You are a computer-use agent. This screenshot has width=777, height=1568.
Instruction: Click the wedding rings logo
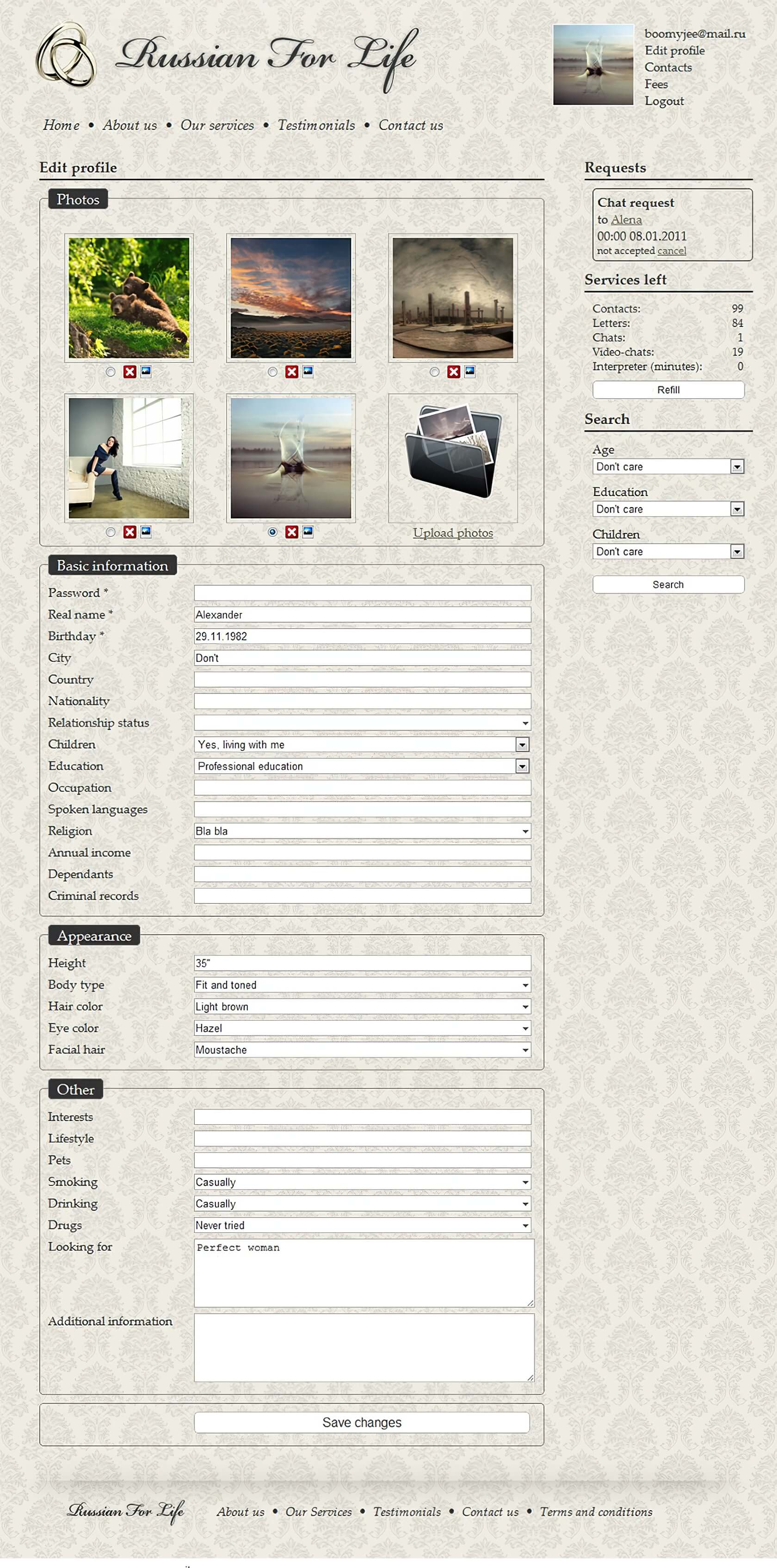click(66, 55)
